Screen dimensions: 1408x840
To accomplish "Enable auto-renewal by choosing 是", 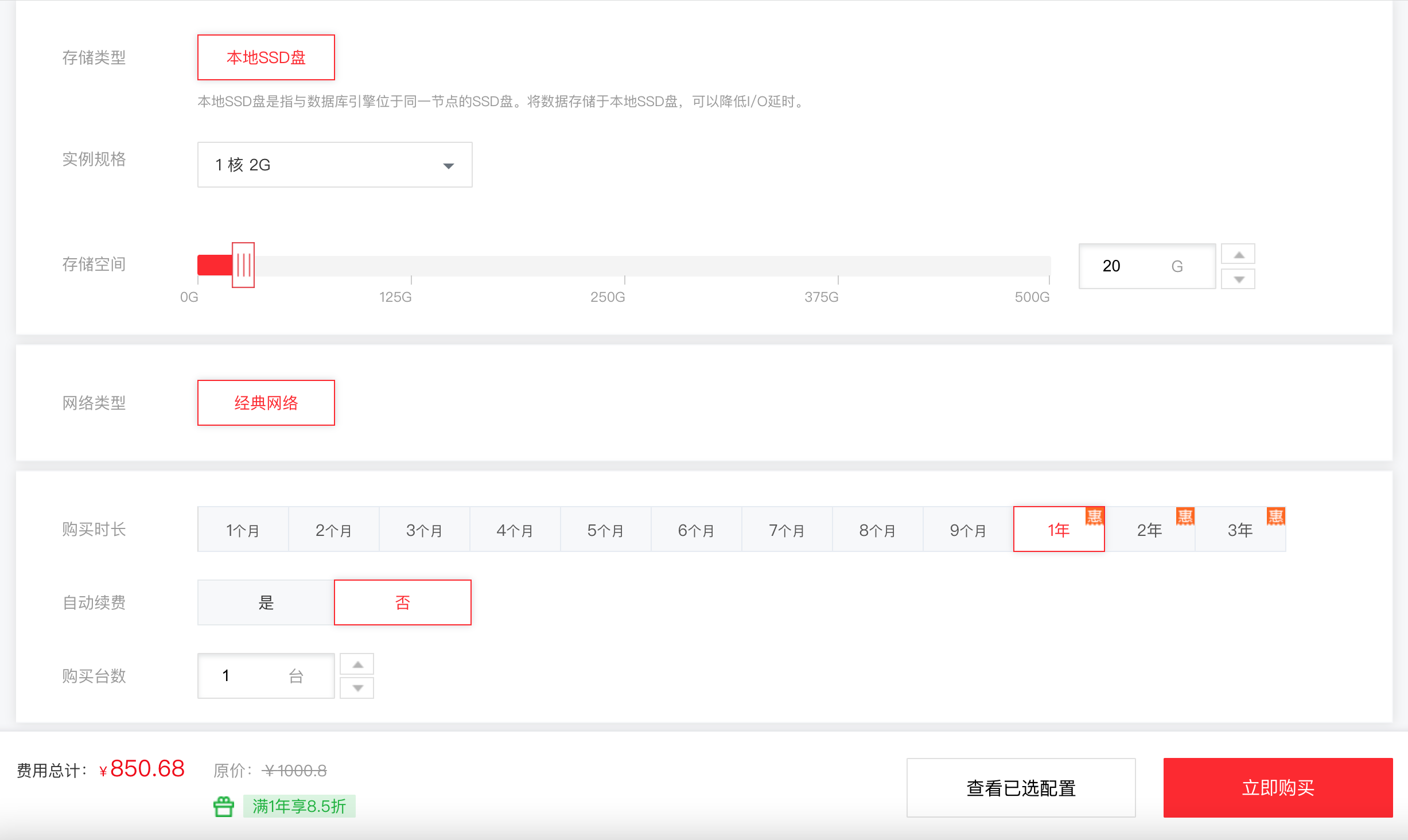I will (266, 602).
